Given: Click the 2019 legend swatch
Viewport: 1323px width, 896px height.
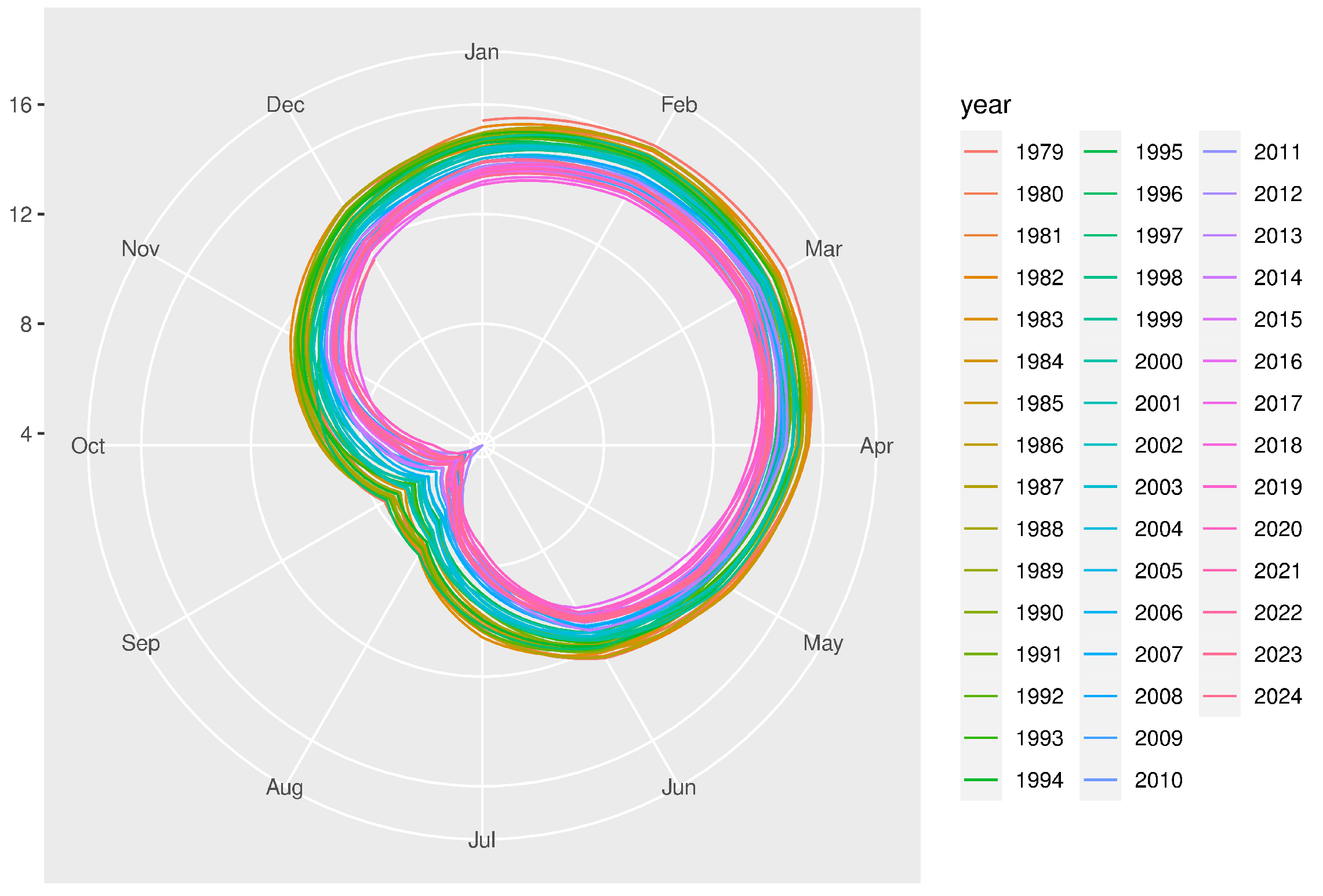Looking at the screenshot, I should point(1219,487).
